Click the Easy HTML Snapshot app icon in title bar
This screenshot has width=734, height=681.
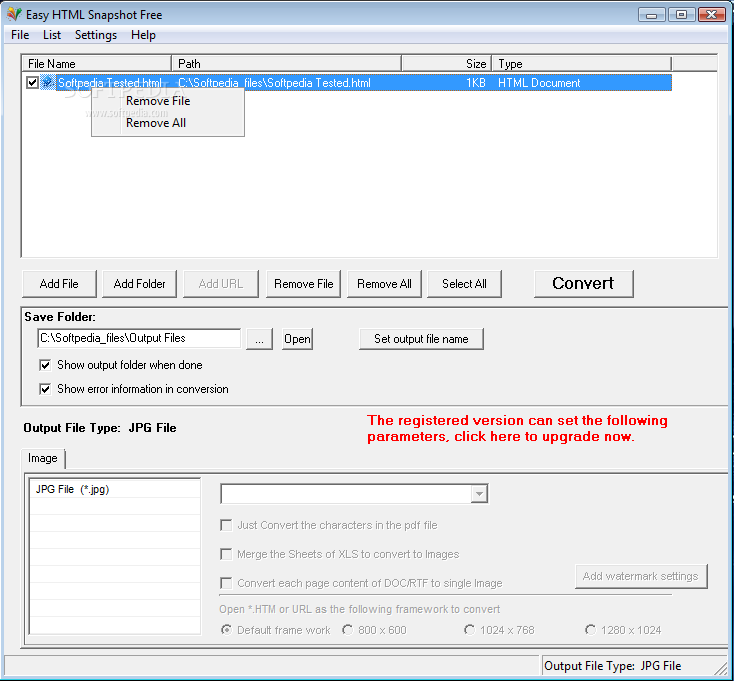(14, 15)
